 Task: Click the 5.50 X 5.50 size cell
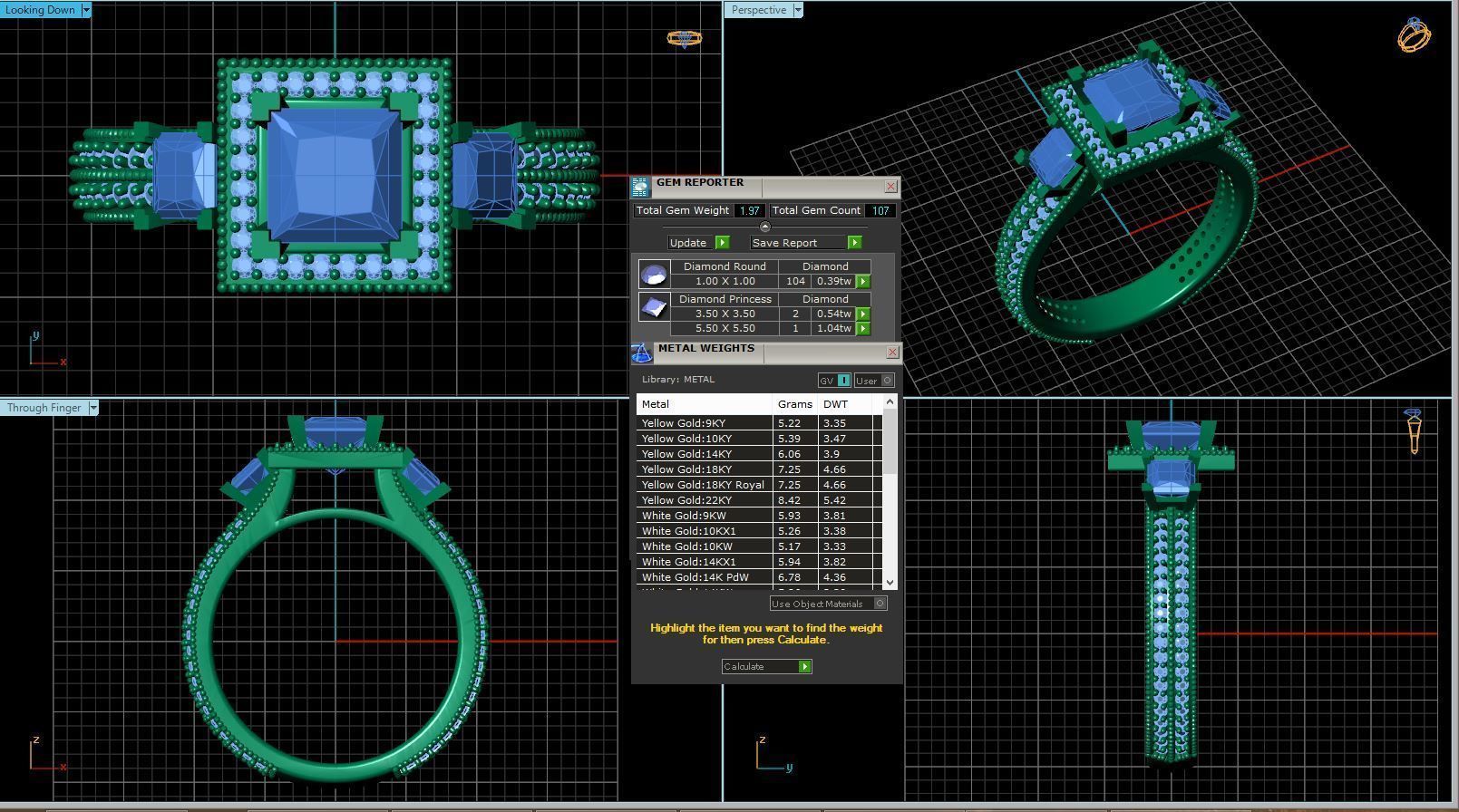click(x=725, y=329)
